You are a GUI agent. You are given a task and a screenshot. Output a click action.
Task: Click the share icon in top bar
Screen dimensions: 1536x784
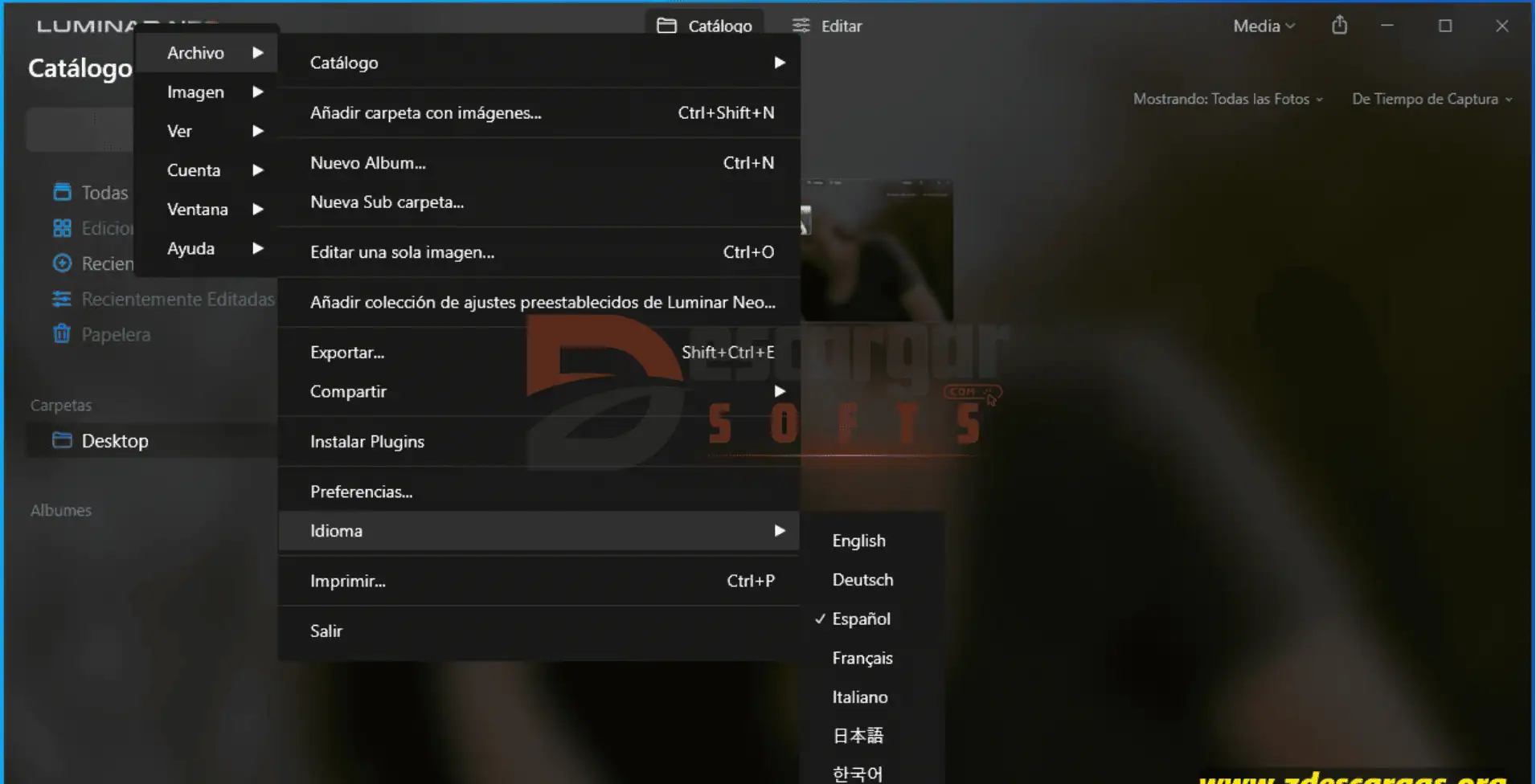1339,26
